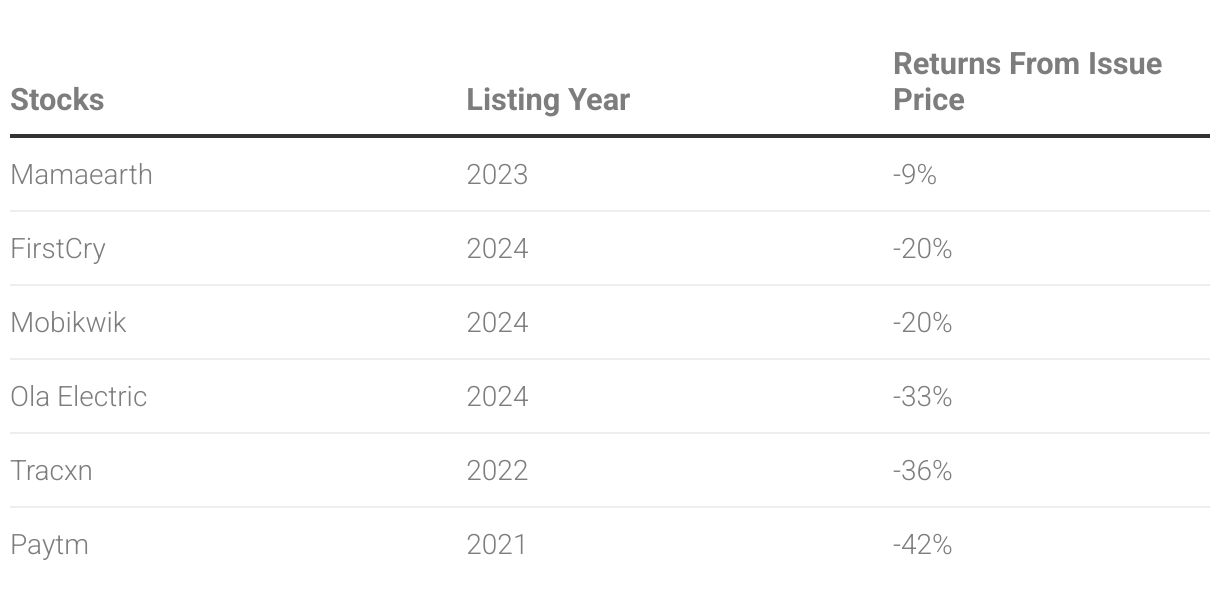
Task: Select the Tracxn stock name cell
Action: [x=51, y=471]
